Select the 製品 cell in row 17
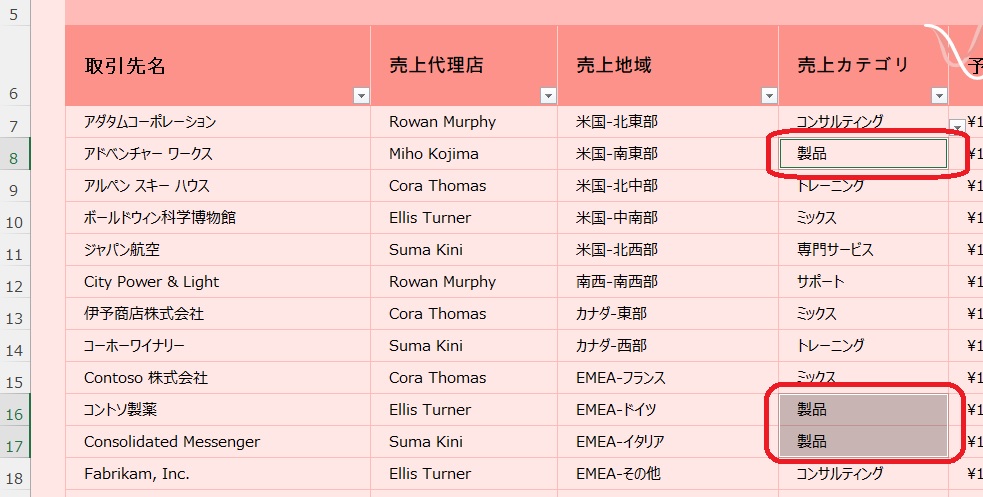983x497 pixels. pyautogui.click(x=863, y=441)
